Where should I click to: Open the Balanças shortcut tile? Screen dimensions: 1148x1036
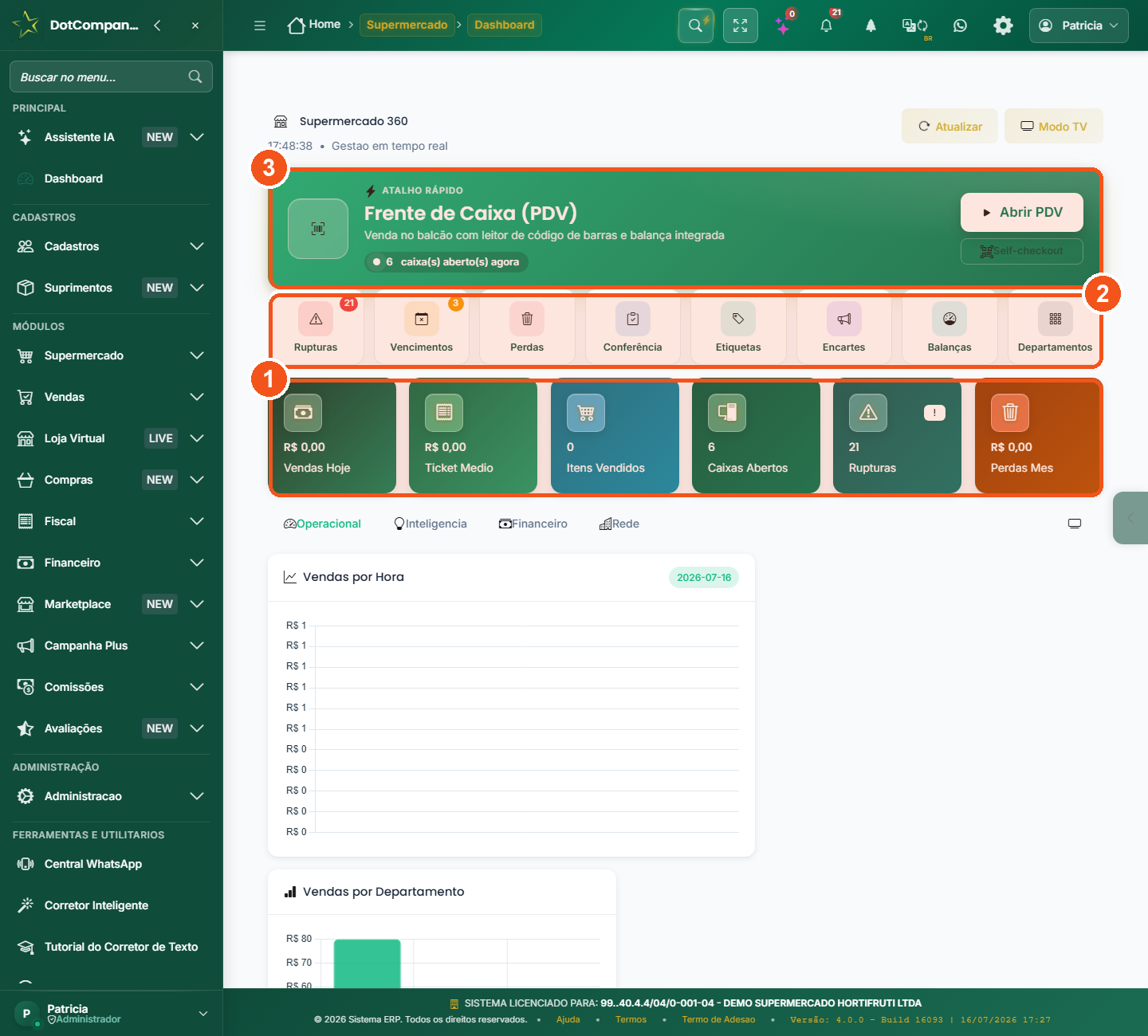point(949,328)
